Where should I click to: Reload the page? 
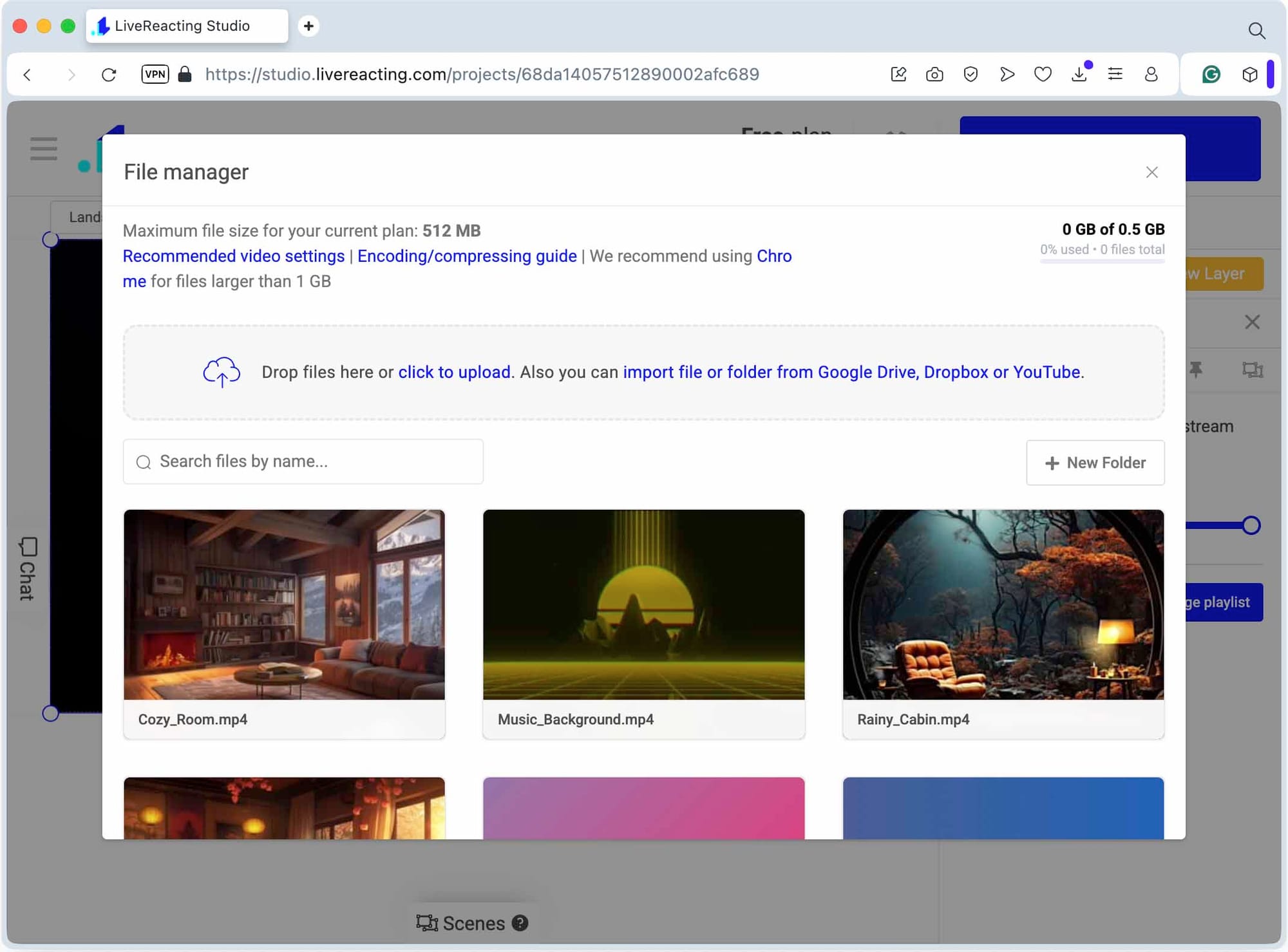tap(109, 75)
